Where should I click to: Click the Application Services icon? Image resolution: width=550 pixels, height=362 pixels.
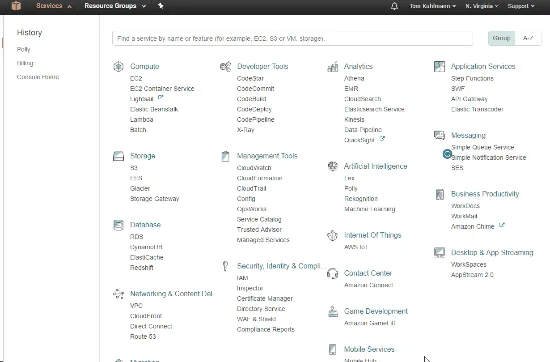[x=440, y=66]
